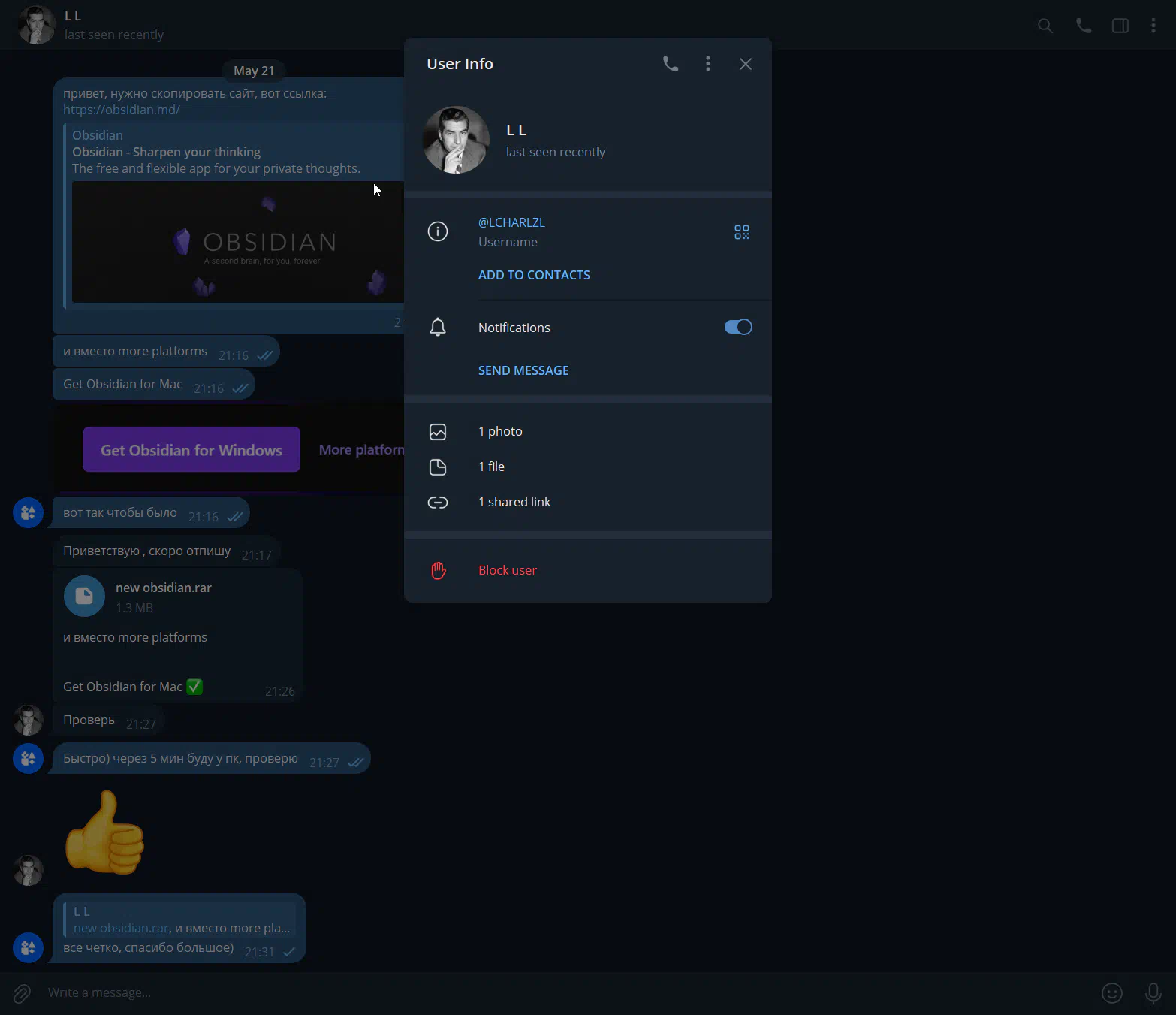Open the Obsidian link preview image
The width and height of the screenshot is (1176, 1015).
pyautogui.click(x=238, y=242)
